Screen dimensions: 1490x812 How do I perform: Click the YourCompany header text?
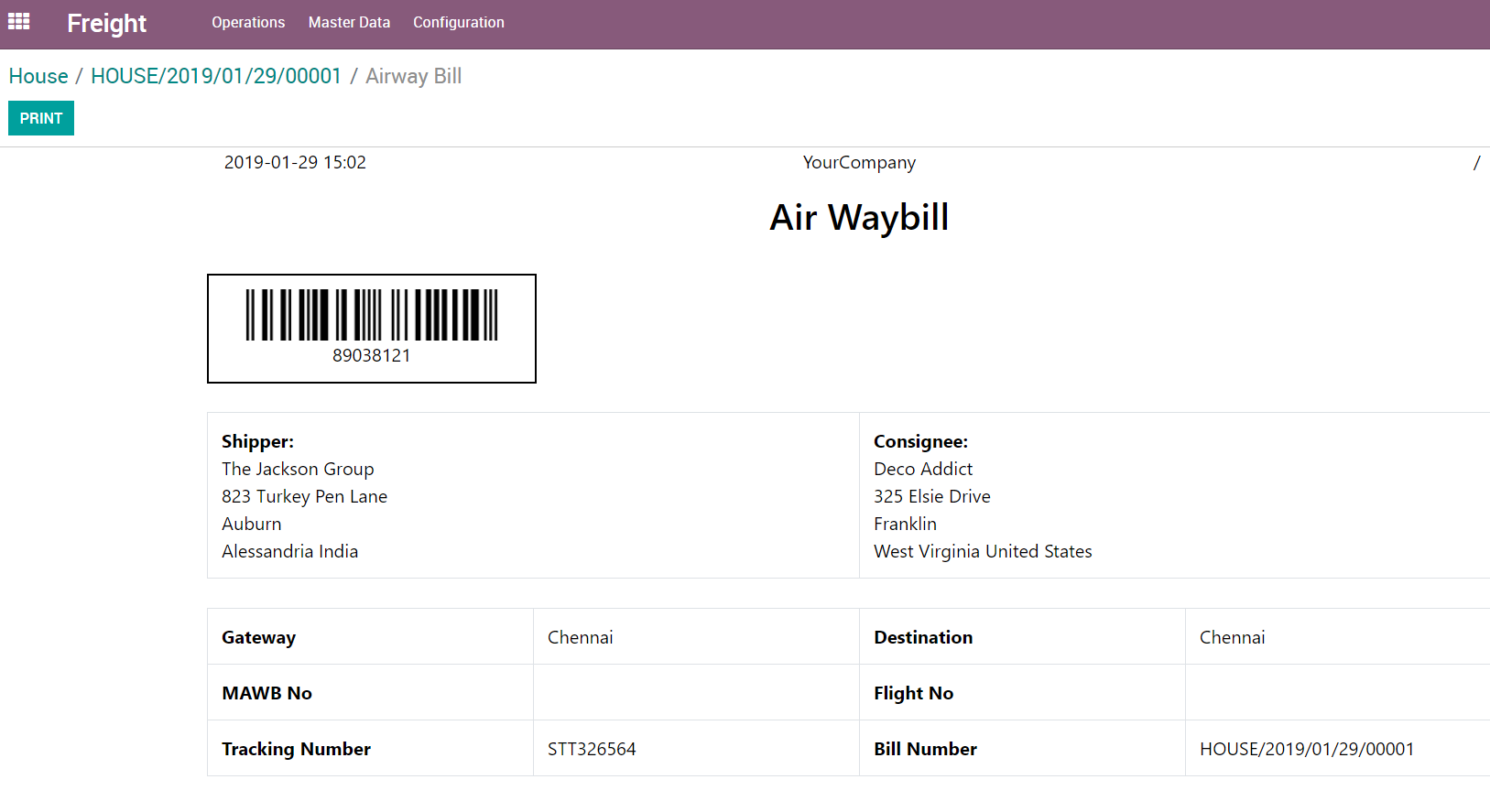coord(858,163)
